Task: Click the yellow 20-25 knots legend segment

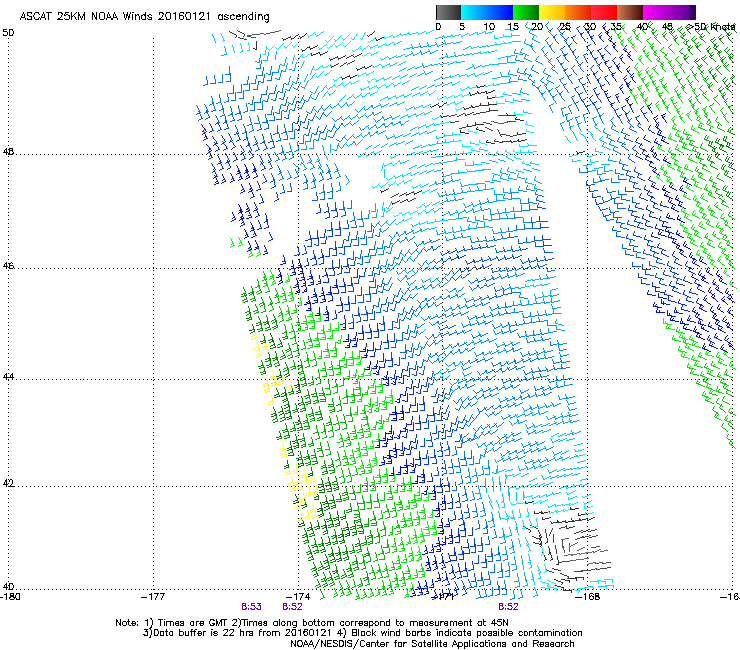Action: 552,12
